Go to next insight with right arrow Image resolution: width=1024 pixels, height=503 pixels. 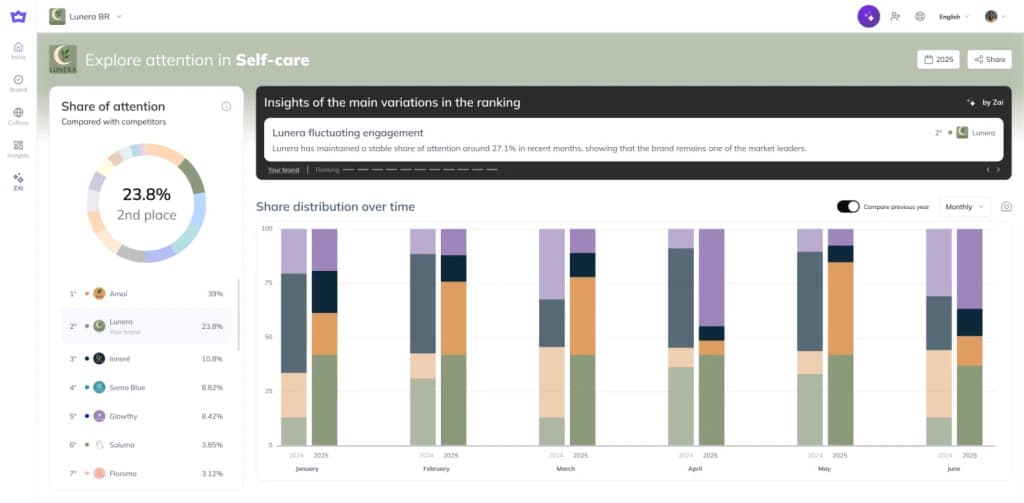tap(997, 170)
